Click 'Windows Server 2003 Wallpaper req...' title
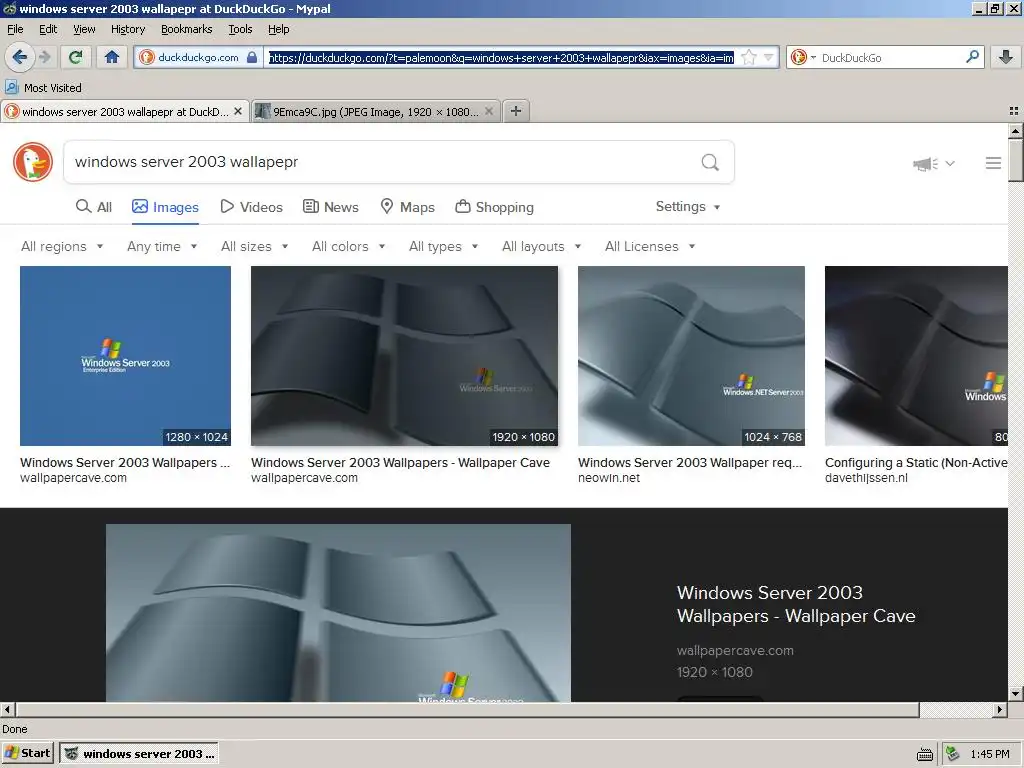Viewport: 1024px width, 768px height. tap(690, 462)
